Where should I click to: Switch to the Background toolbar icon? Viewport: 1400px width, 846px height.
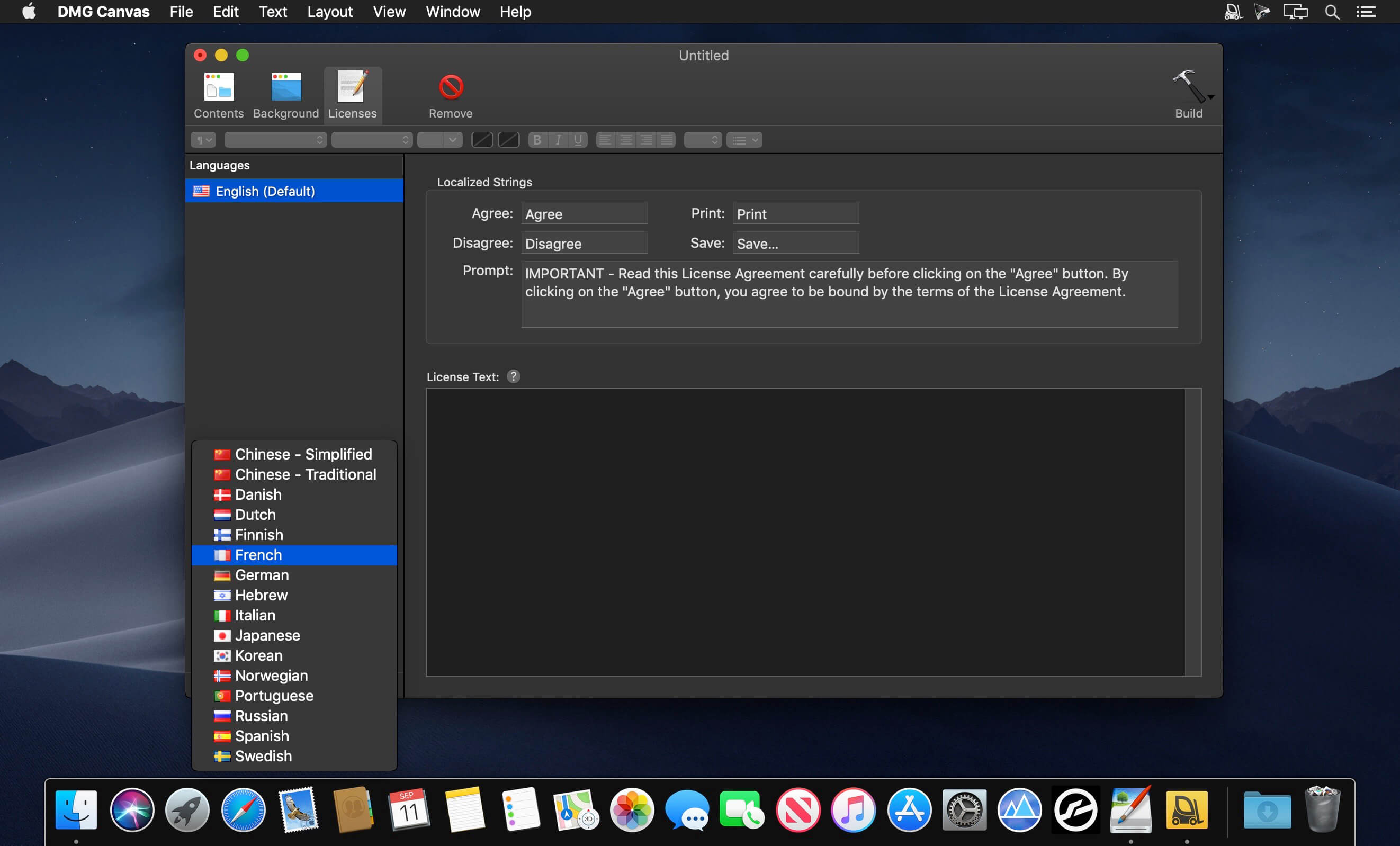point(286,95)
